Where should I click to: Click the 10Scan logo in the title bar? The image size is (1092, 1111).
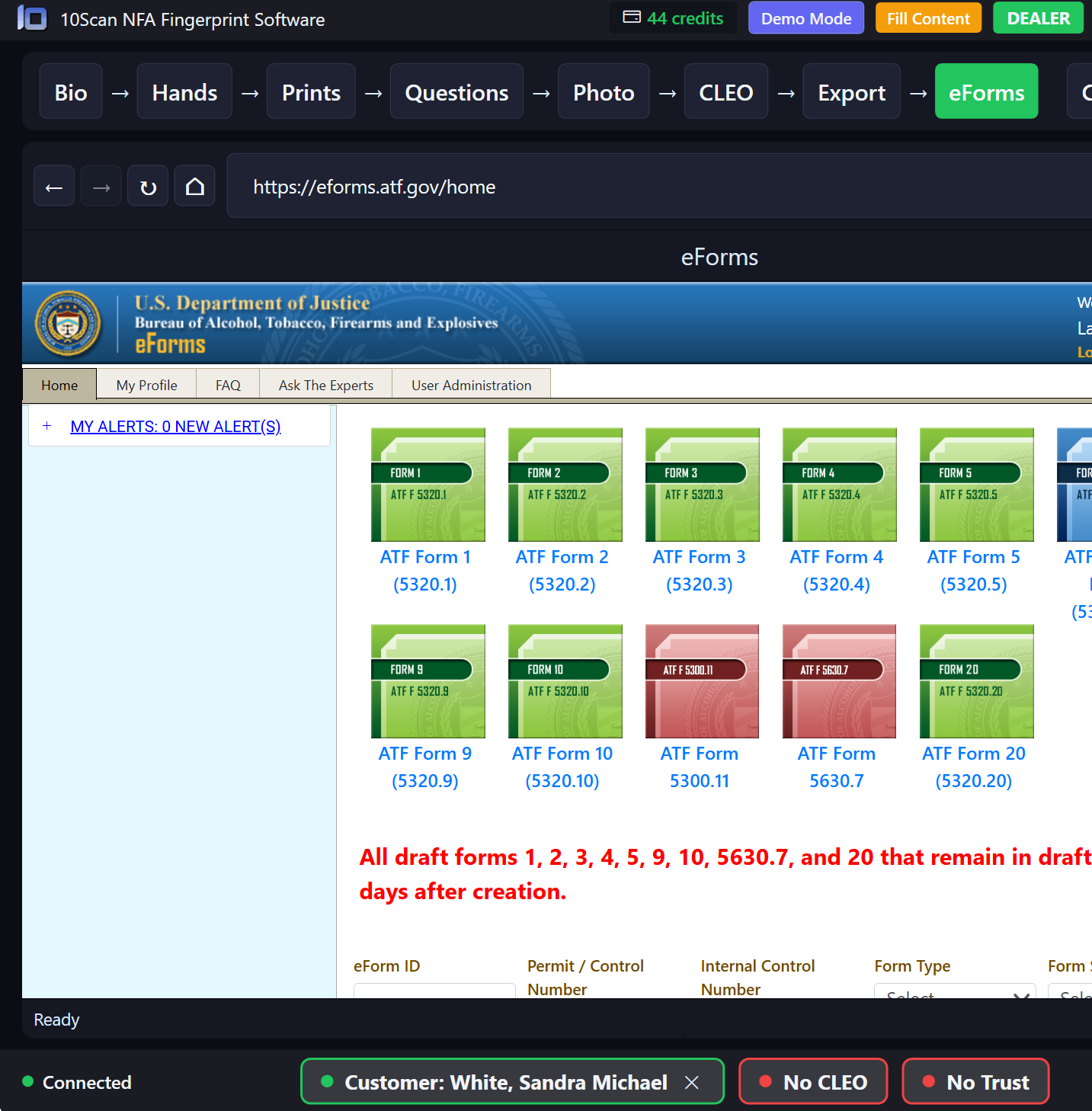(31, 18)
